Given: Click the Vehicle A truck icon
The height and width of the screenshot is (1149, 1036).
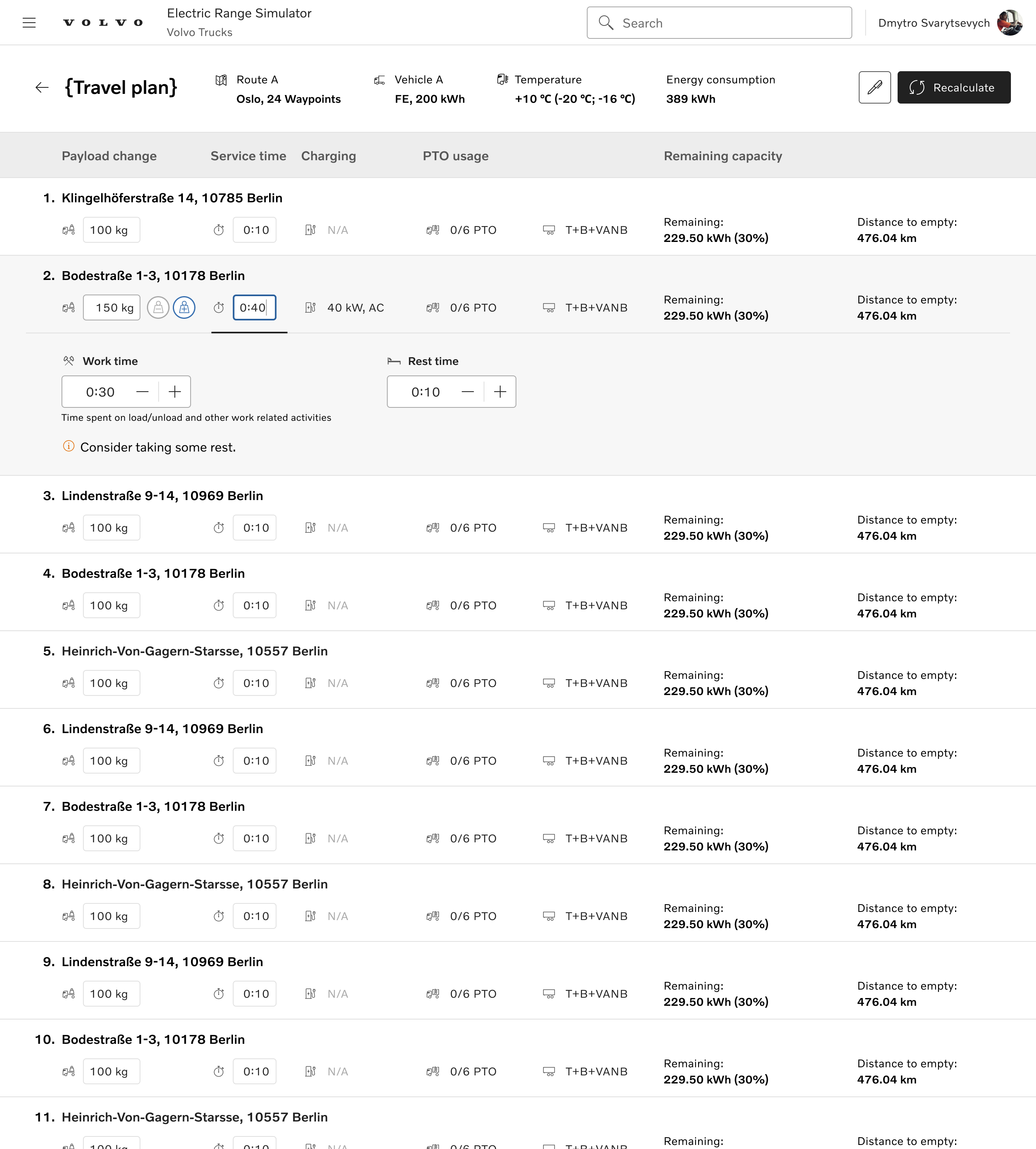Looking at the screenshot, I should tap(380, 80).
